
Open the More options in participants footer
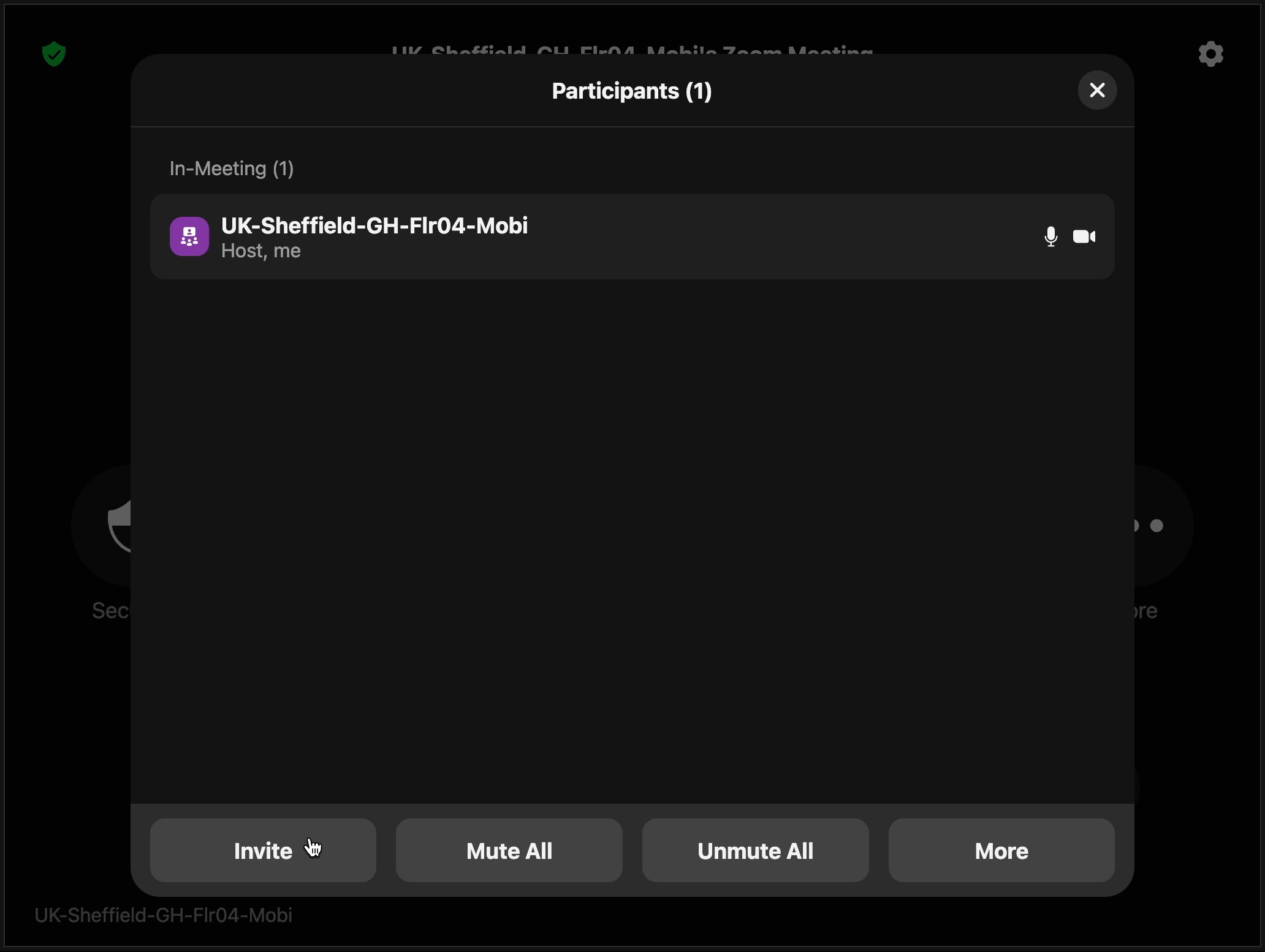(1001, 850)
